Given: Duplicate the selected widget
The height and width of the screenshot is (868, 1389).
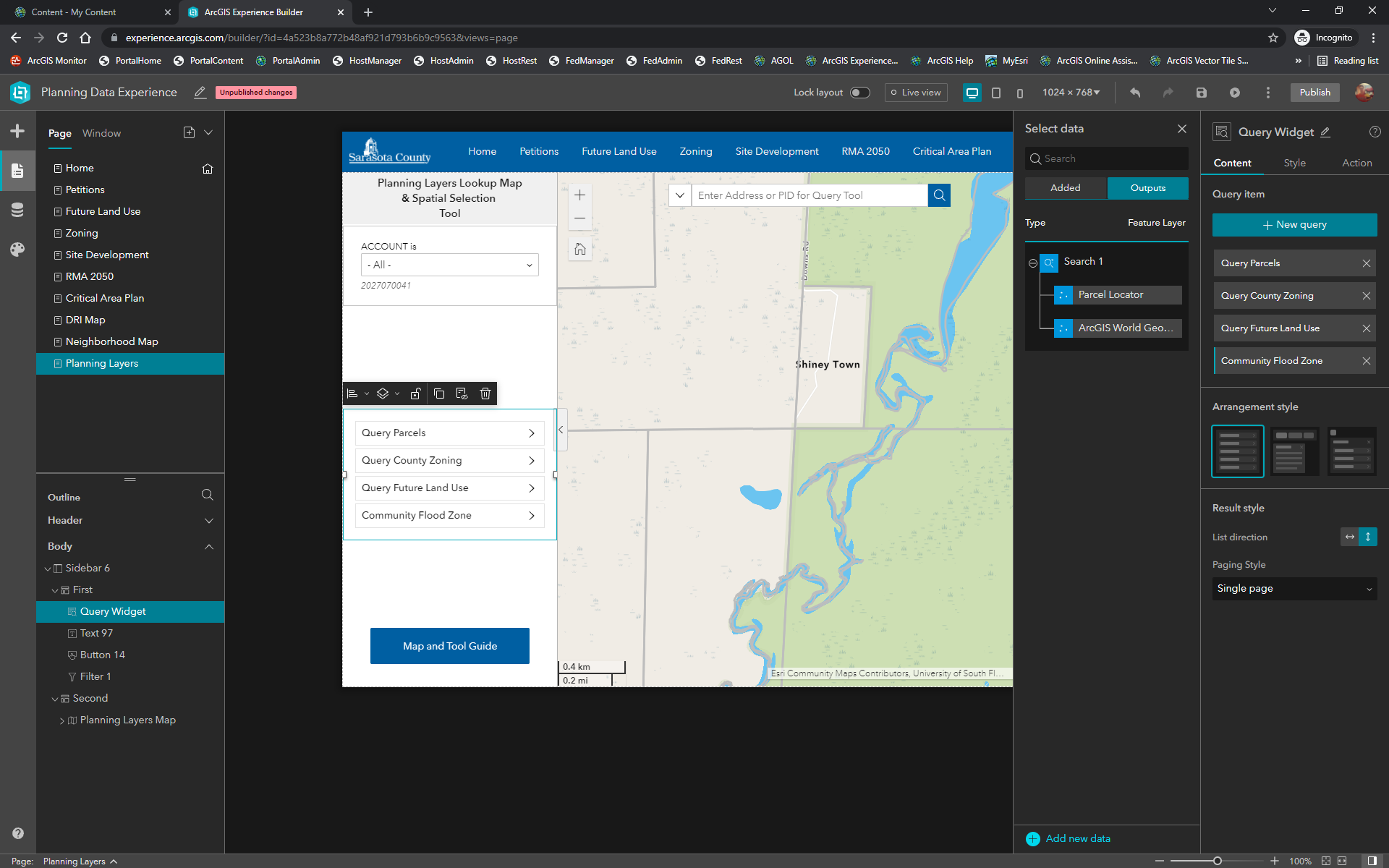Looking at the screenshot, I should pos(439,393).
